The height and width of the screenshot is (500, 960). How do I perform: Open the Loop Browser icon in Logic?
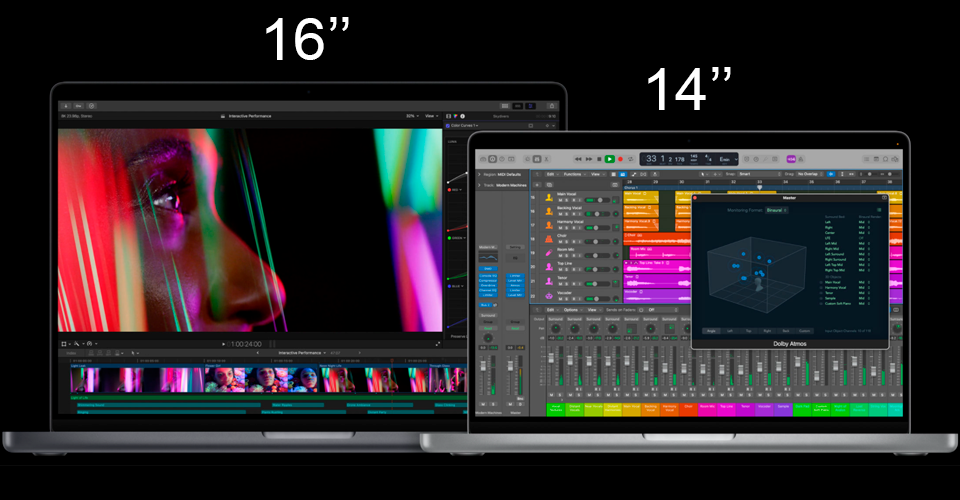pyautogui.click(x=886, y=159)
